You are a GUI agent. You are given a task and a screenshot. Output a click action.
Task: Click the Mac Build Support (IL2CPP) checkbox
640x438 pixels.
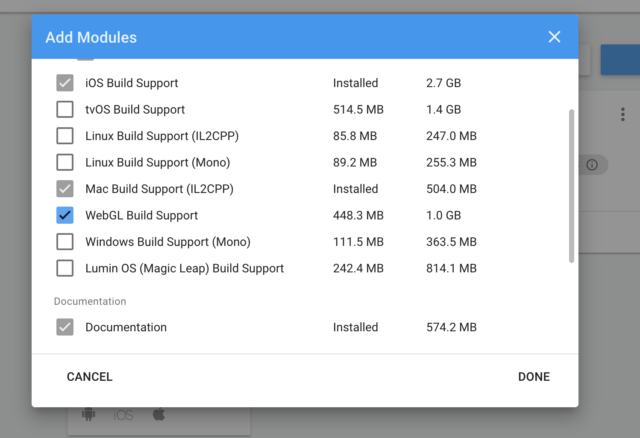(x=65, y=189)
